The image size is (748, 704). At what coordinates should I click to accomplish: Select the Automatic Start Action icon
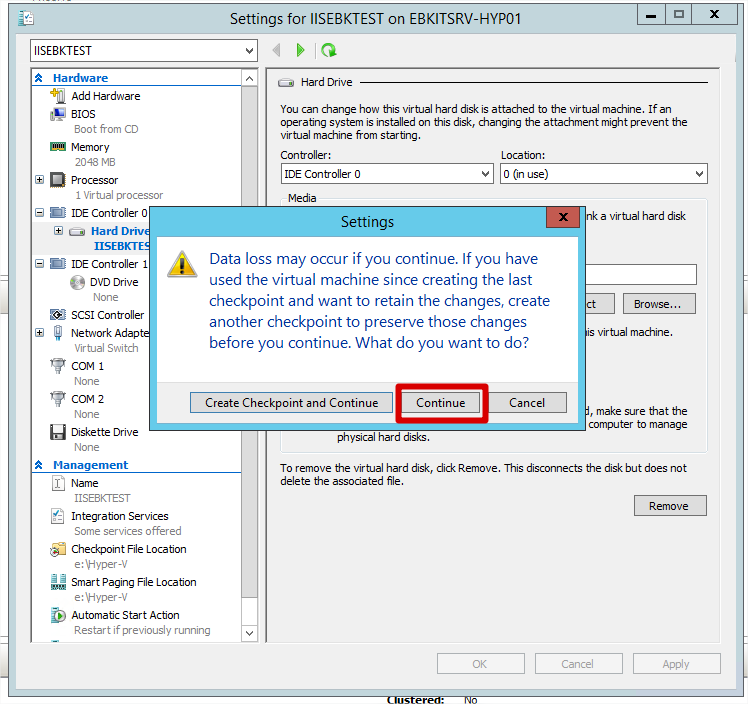57,615
